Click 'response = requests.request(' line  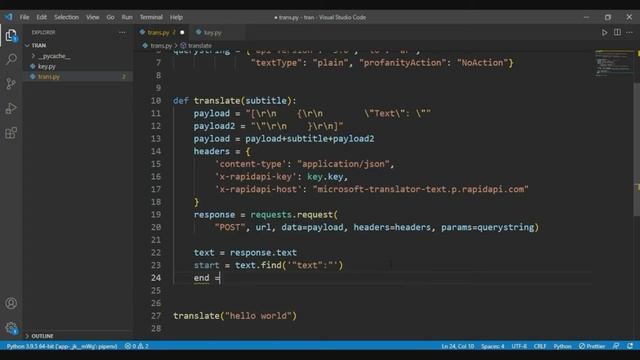click(x=266, y=214)
